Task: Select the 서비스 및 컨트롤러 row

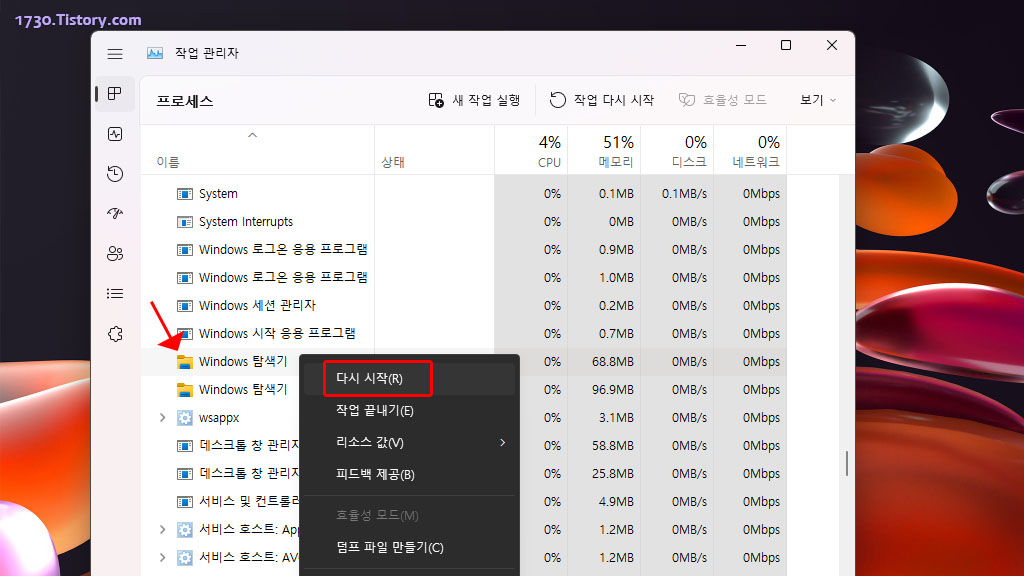Action: point(464,502)
